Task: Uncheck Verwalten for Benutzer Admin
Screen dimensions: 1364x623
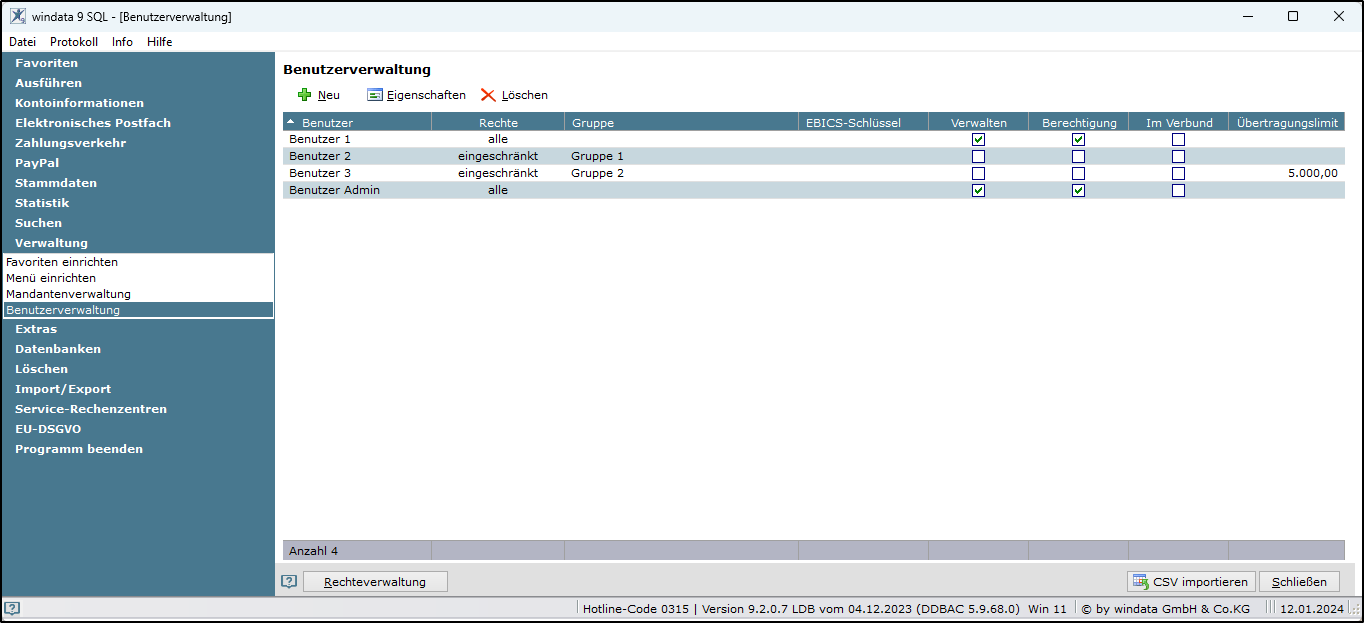Action: pos(978,190)
